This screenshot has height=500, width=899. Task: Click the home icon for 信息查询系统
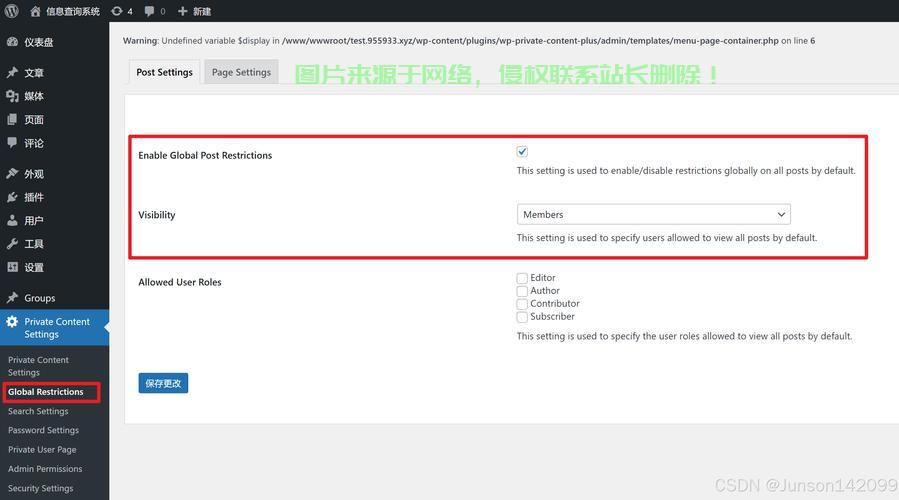(x=36, y=11)
